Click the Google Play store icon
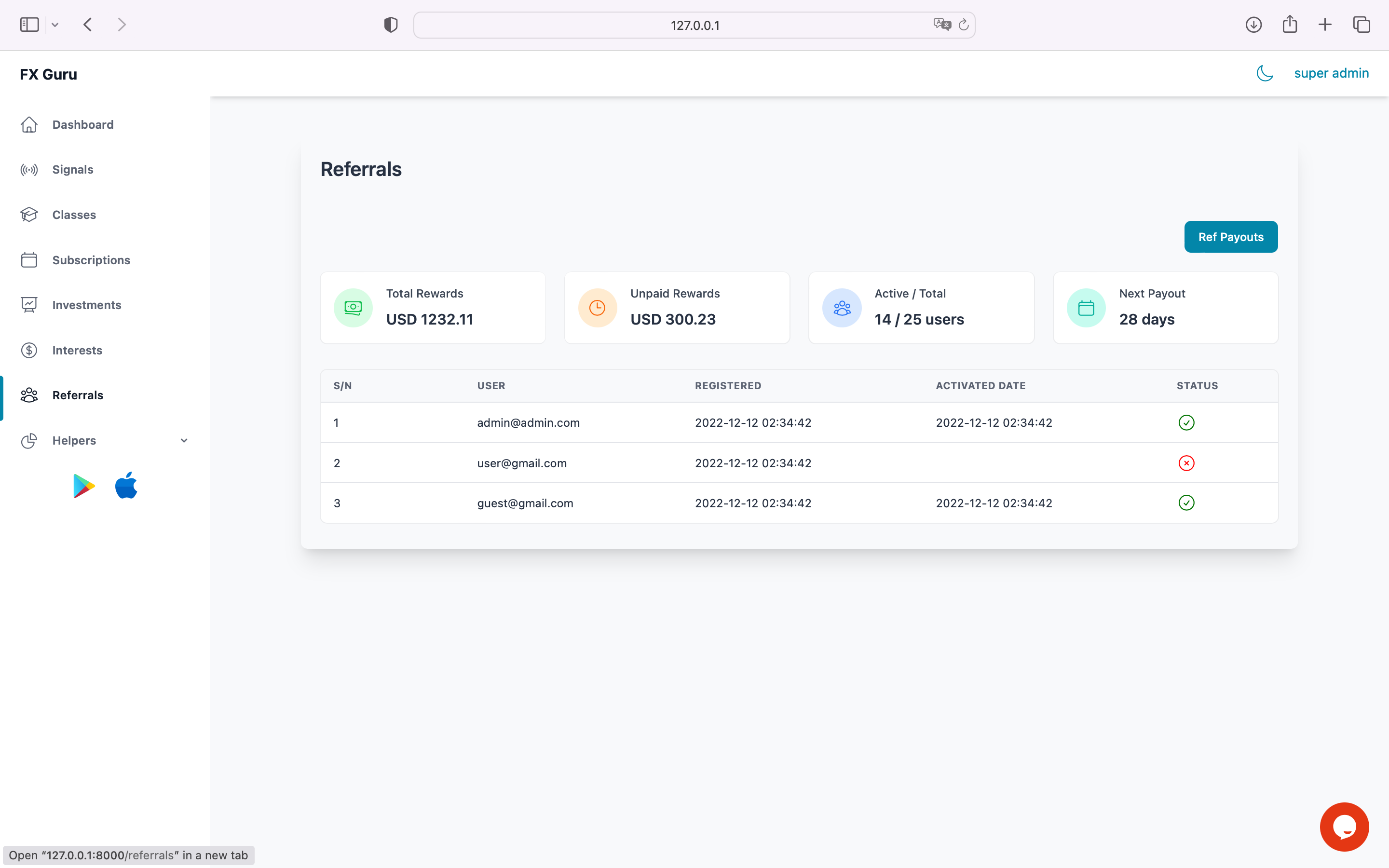1389x868 pixels. click(x=84, y=486)
